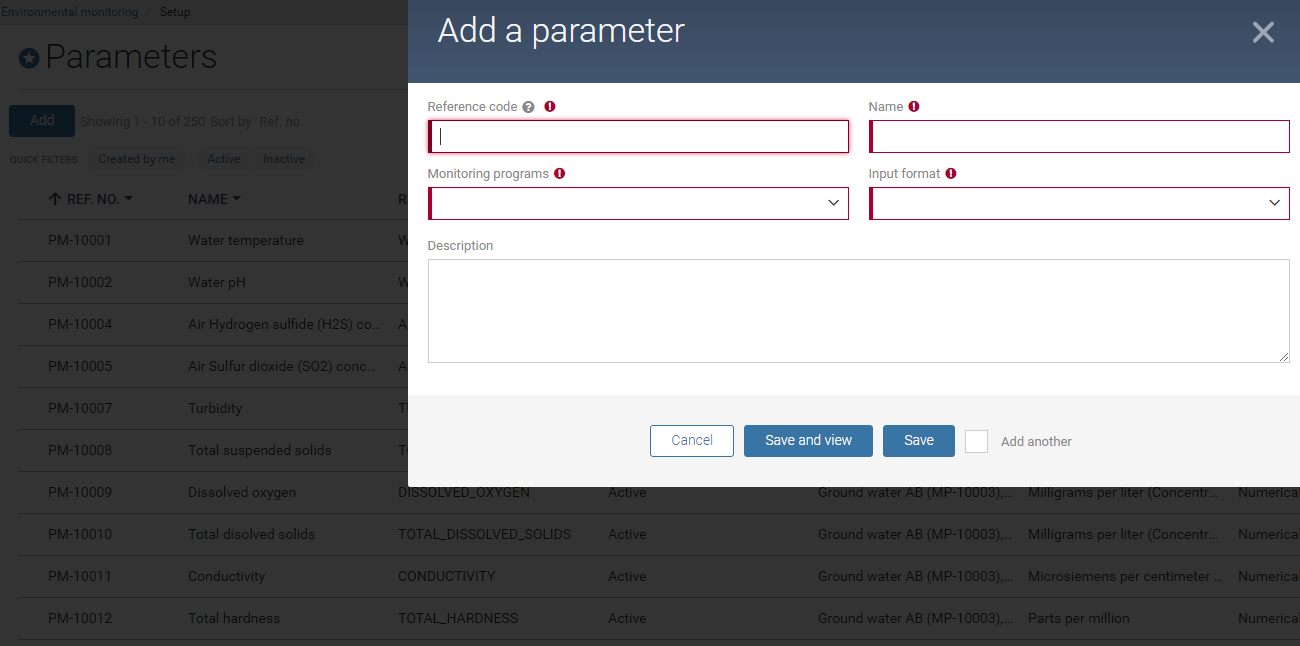Image resolution: width=1300 pixels, height=646 pixels.
Task: Focus the Name input field
Action: [x=1079, y=137]
